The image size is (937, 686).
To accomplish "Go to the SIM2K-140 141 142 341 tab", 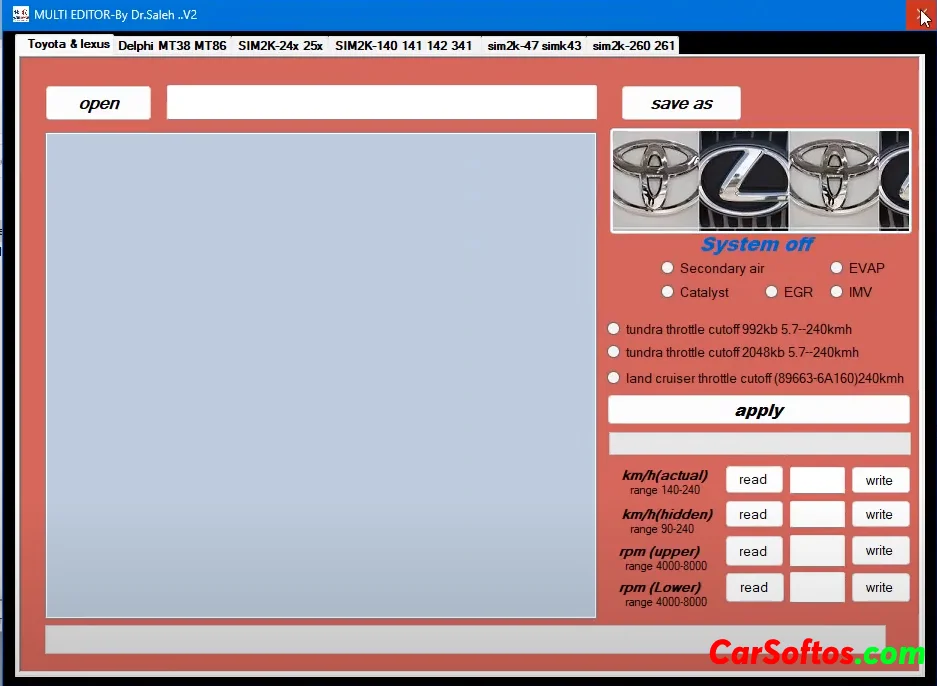I will [x=403, y=46].
